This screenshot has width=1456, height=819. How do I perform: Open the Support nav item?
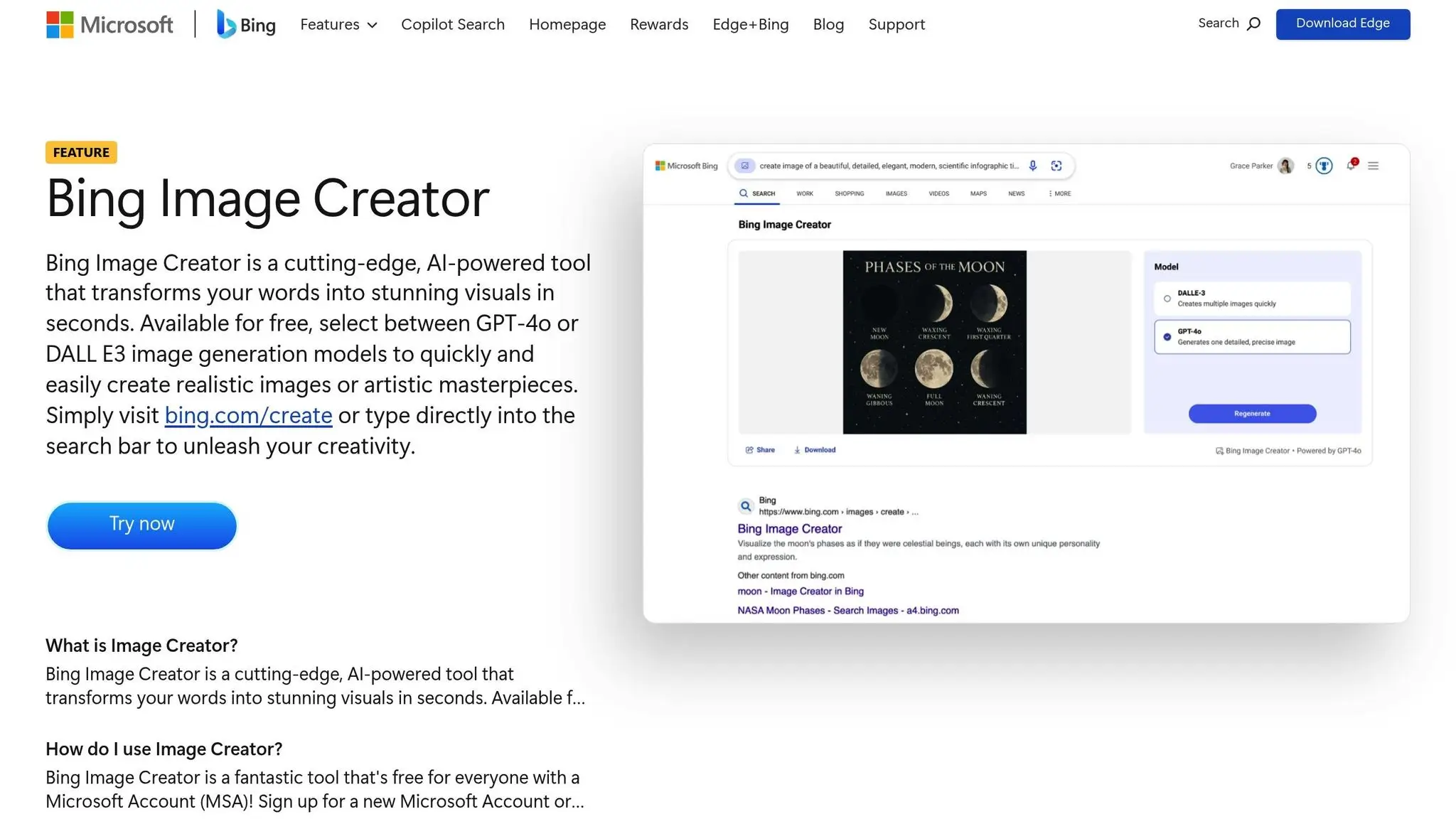point(896,24)
